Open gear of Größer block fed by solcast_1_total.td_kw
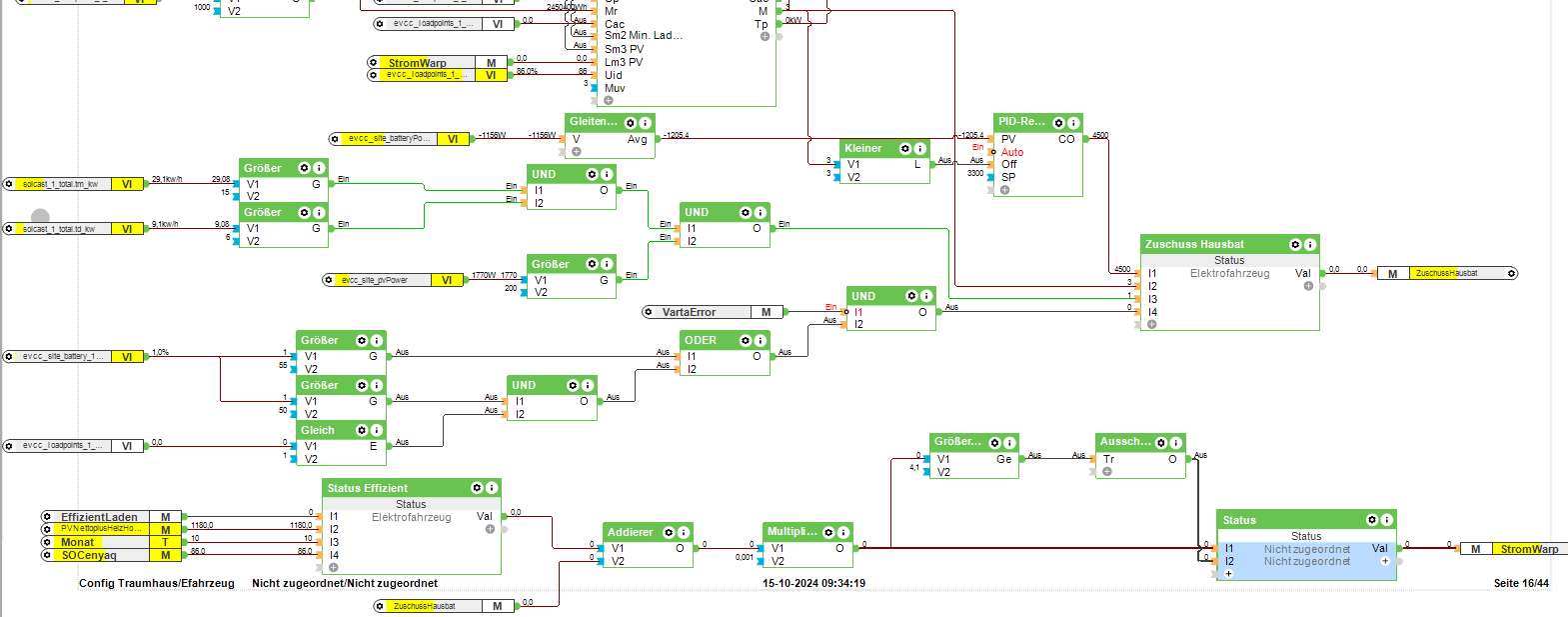Screen dimensions: 1568x617 click(x=304, y=213)
